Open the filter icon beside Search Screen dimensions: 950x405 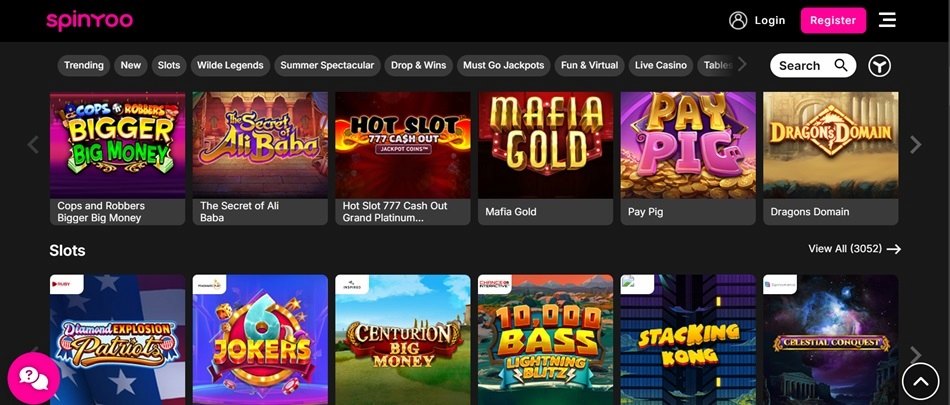coord(879,65)
